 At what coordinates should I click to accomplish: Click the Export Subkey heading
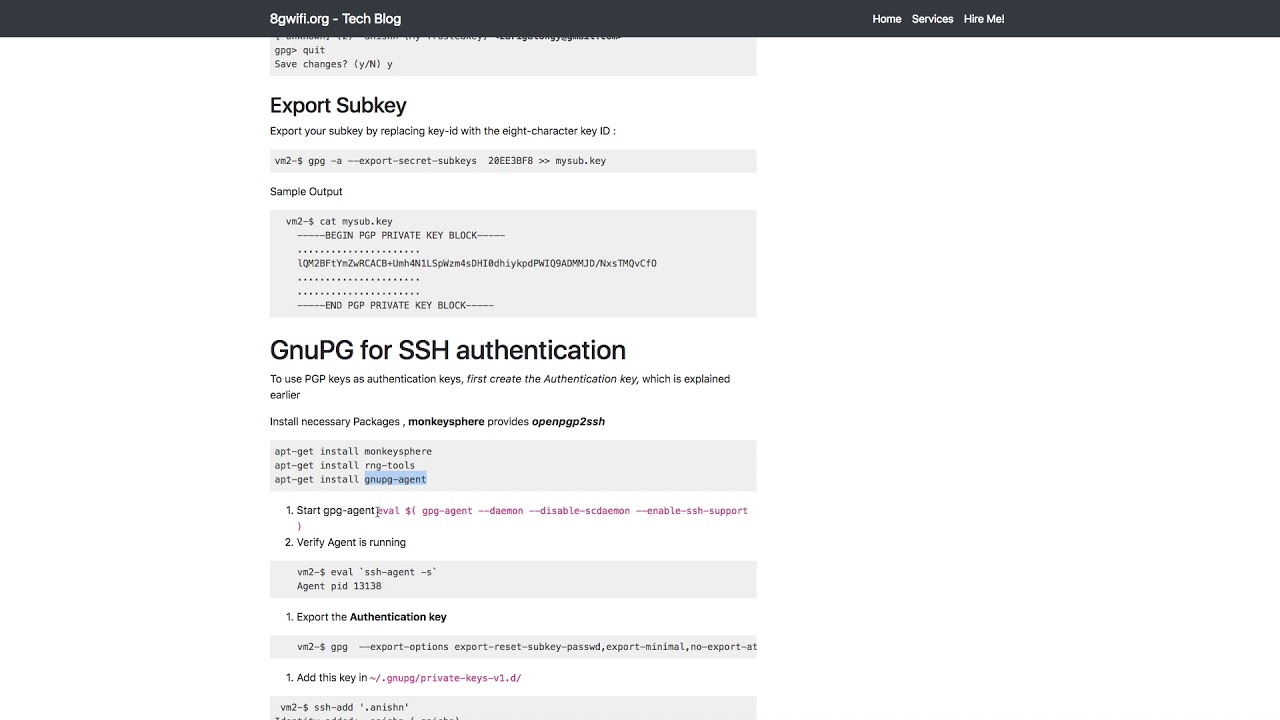338,105
